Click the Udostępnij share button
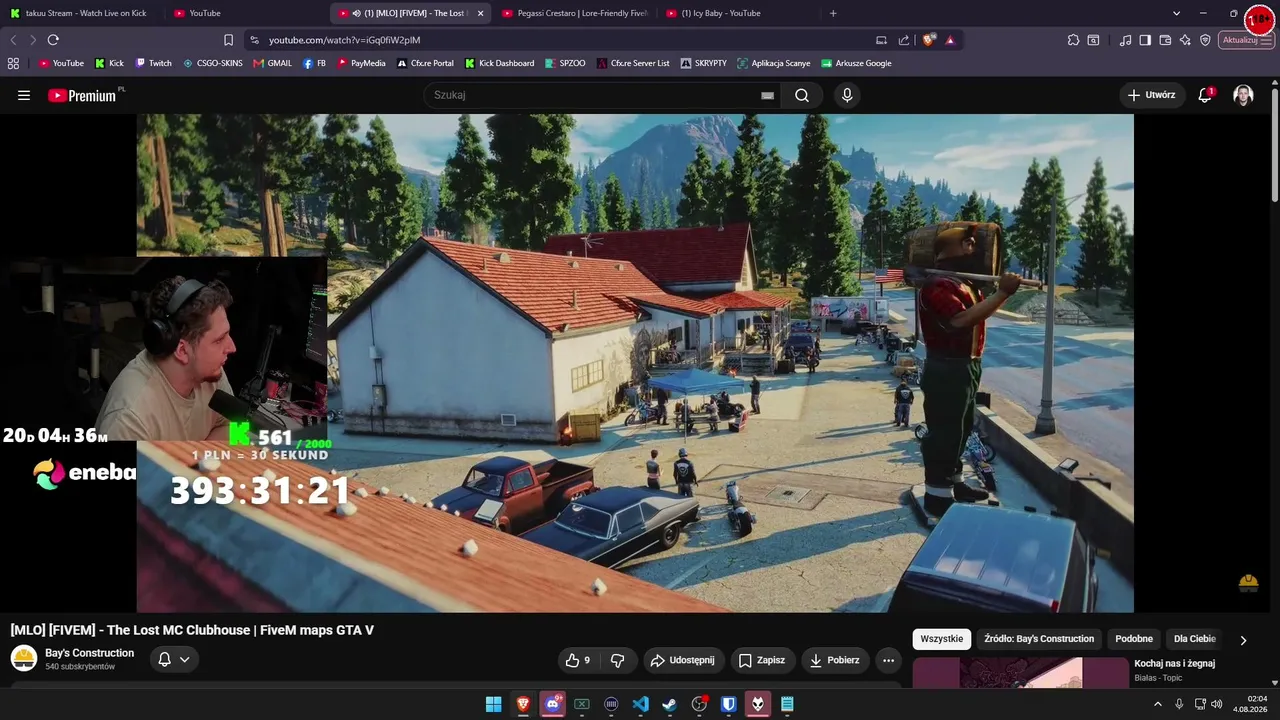1280x720 pixels. 682,660
